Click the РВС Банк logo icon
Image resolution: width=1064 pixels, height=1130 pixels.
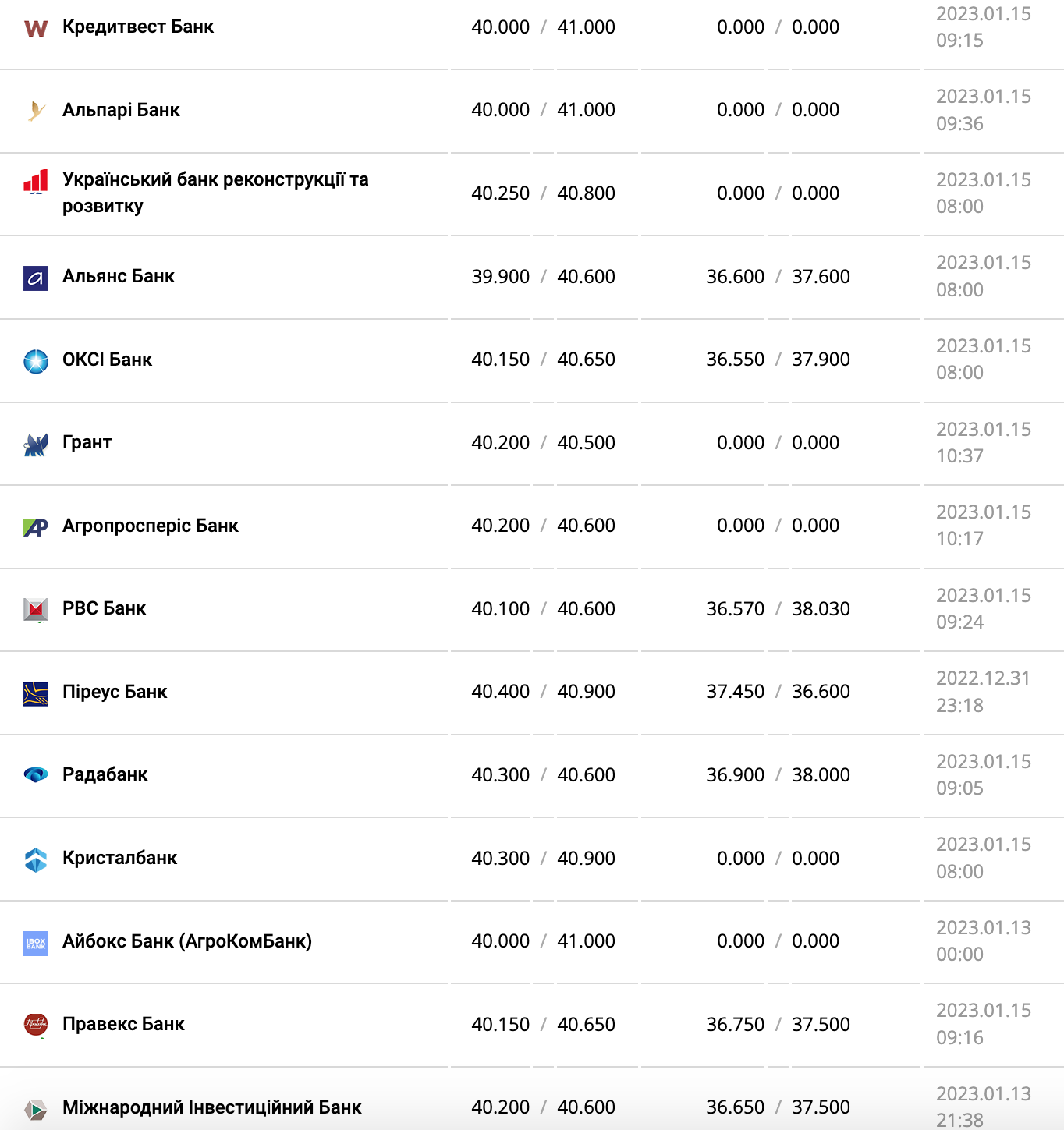click(36, 610)
